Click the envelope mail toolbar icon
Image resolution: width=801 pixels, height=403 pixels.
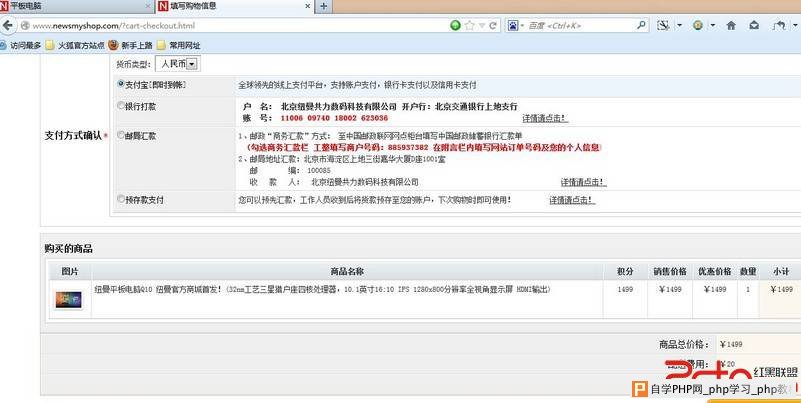(x=754, y=25)
